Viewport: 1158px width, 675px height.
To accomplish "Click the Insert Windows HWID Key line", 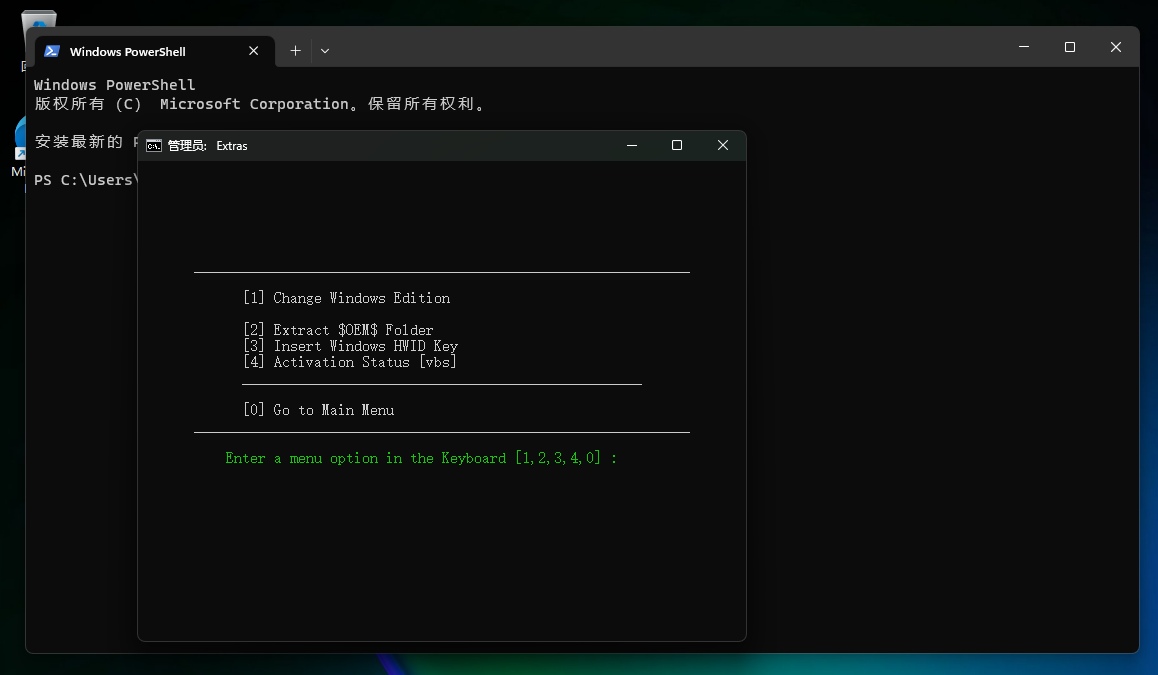I will (350, 346).
